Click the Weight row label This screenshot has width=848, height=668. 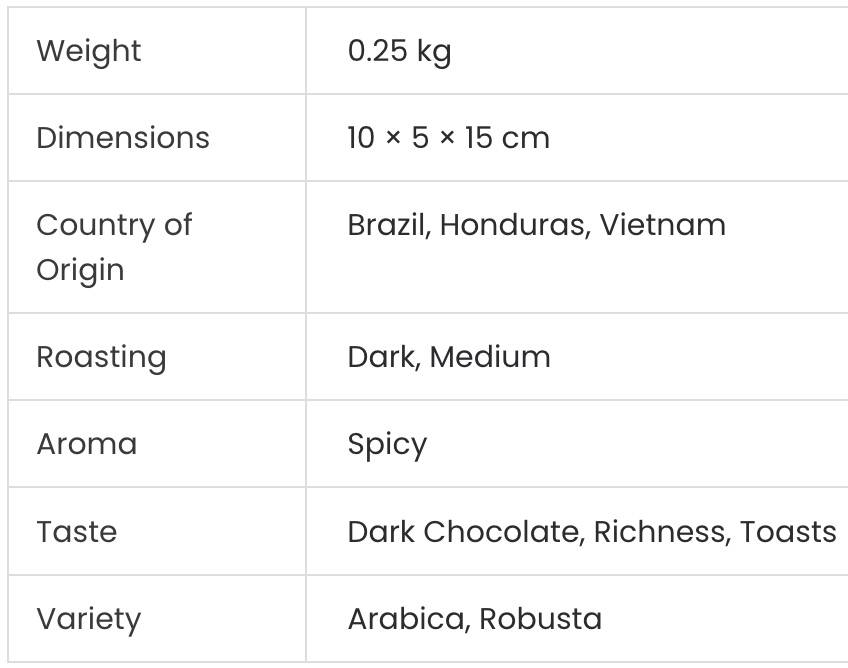pyautogui.click(x=89, y=51)
